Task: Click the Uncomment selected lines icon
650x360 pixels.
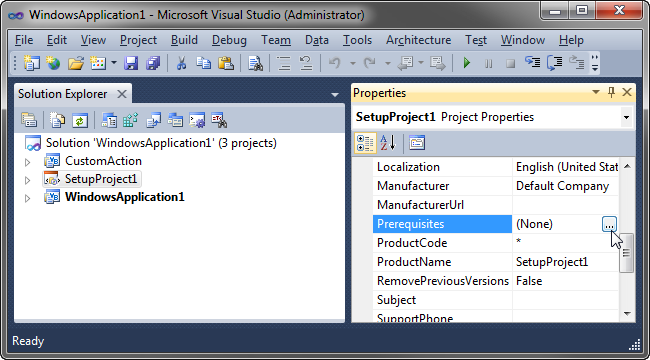Action: [x=306, y=63]
